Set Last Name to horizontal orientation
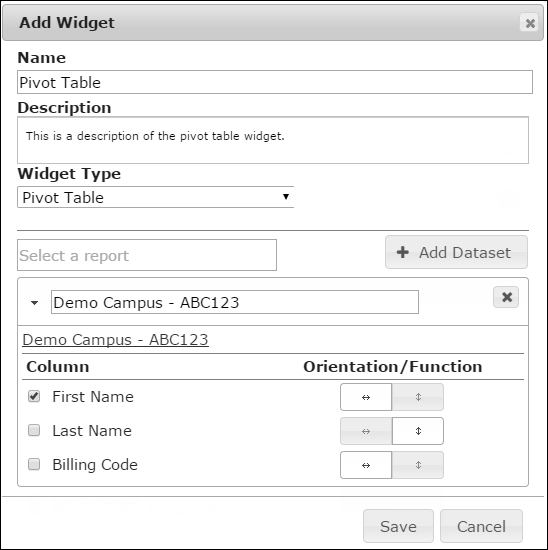Viewport: 548px width, 550px height. [x=366, y=431]
